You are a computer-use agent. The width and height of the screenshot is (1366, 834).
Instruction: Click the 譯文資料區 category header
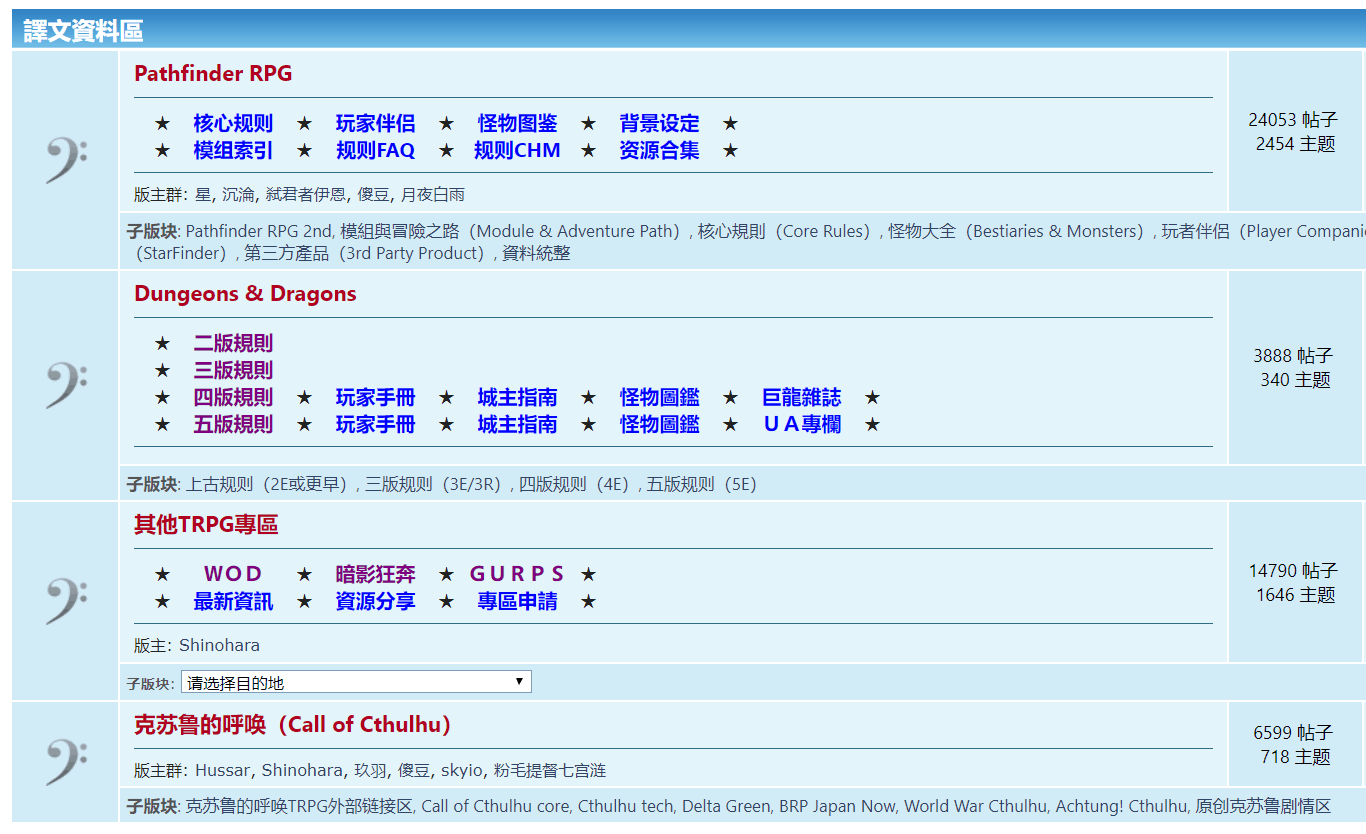point(83,31)
